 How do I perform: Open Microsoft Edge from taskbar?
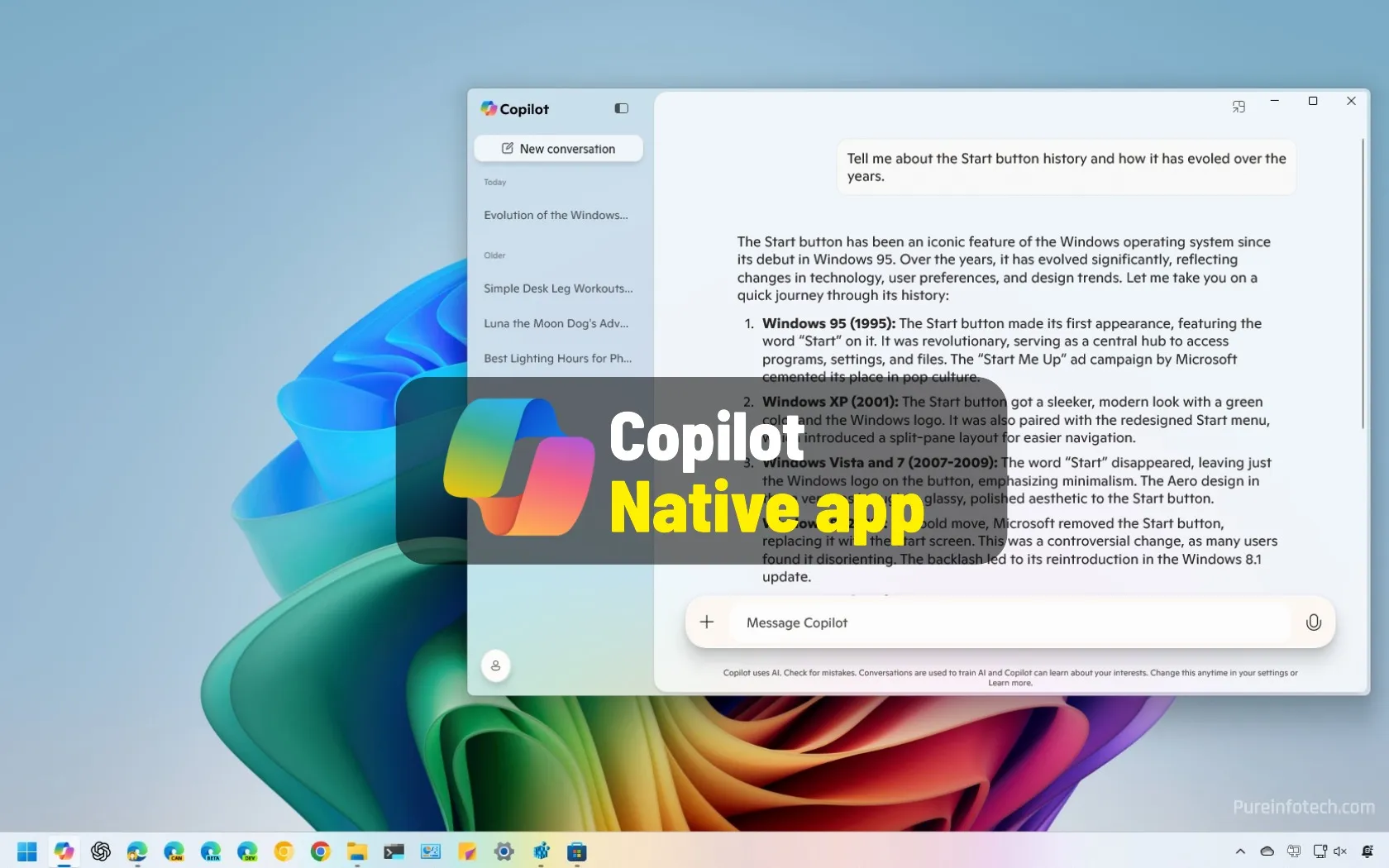click(137, 851)
